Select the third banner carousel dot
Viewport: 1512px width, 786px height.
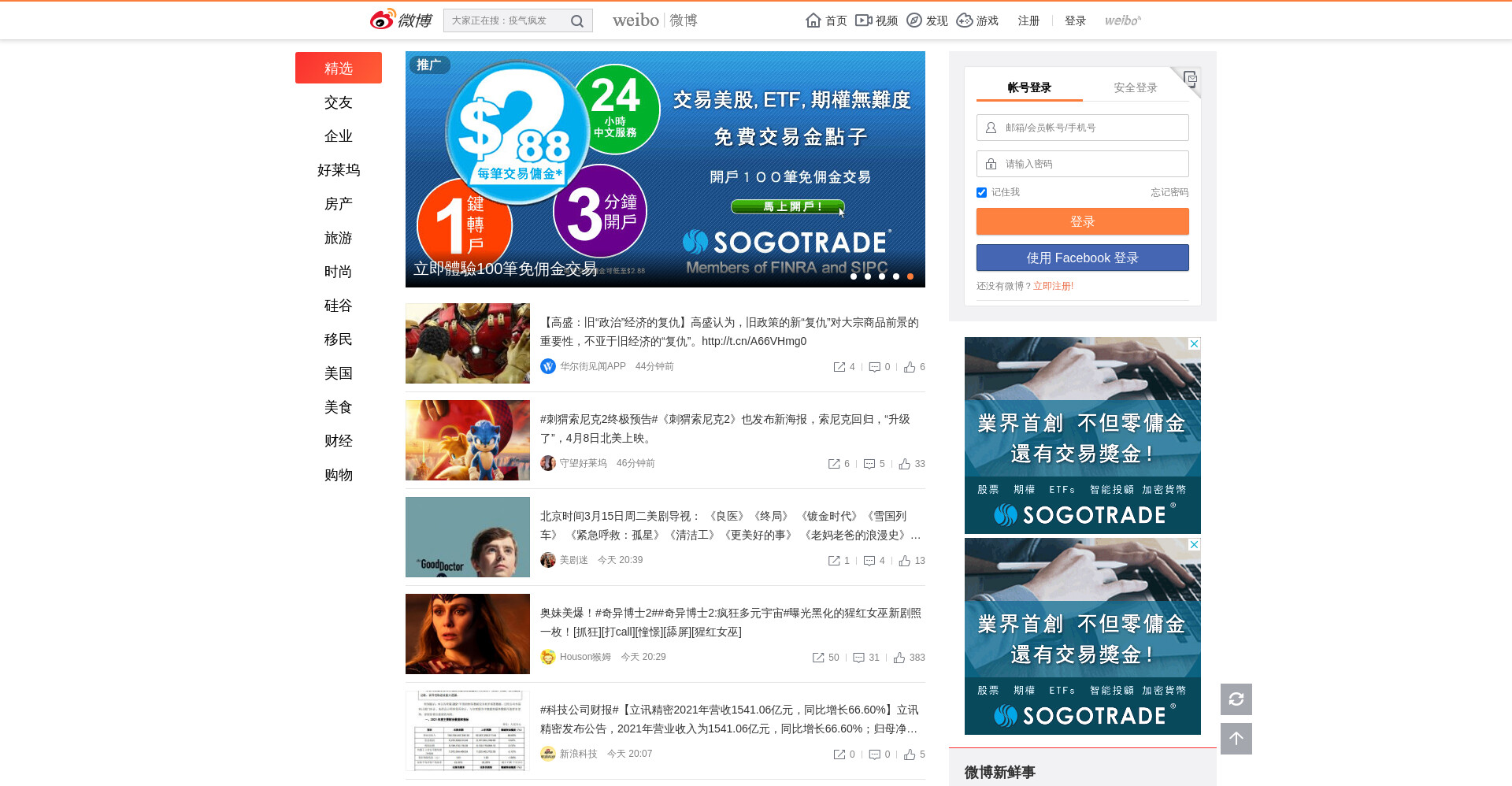point(882,276)
